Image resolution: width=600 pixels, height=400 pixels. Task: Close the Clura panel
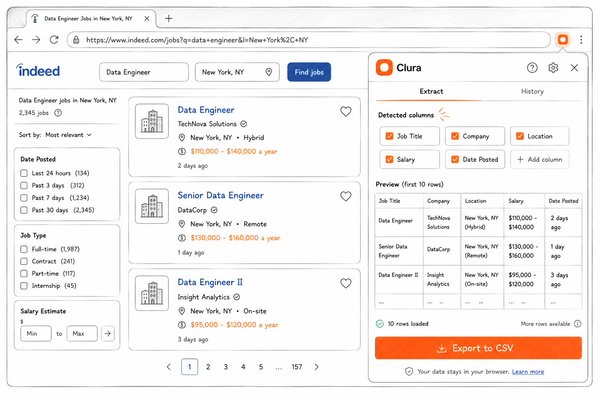(x=574, y=68)
